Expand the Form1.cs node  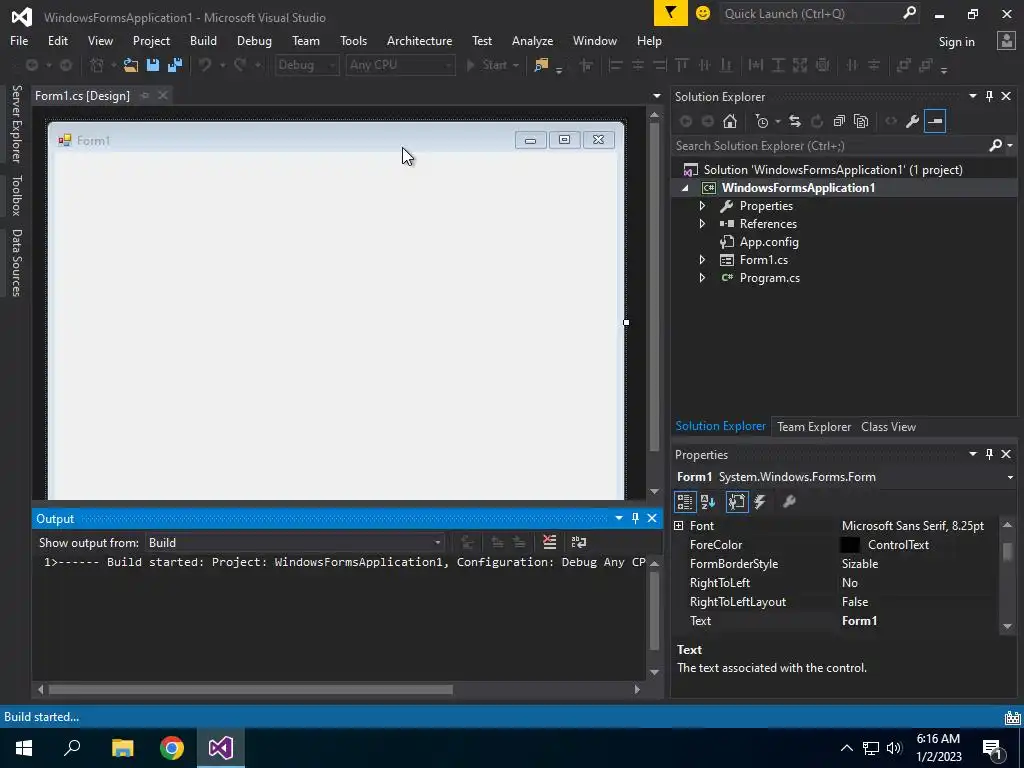pyautogui.click(x=702, y=260)
